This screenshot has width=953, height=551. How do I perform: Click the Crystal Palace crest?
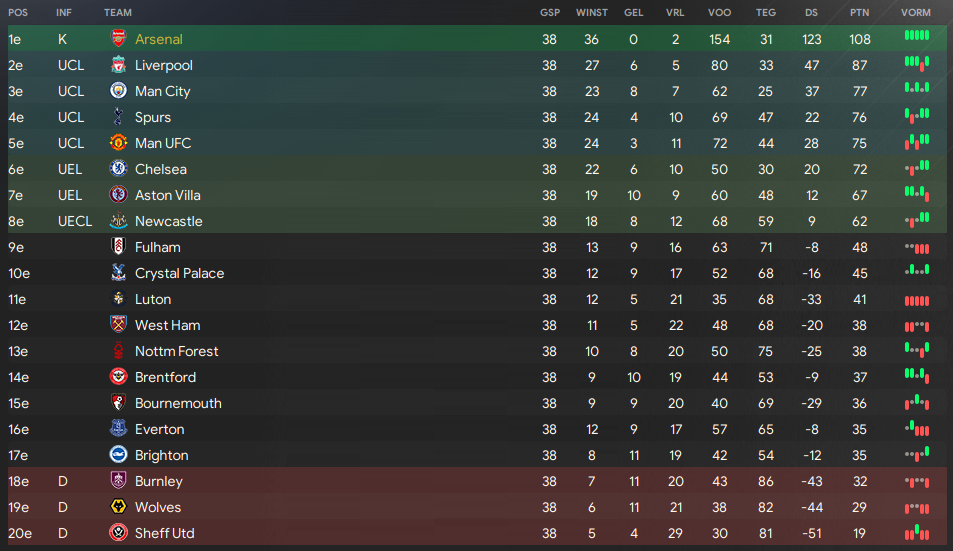click(118, 273)
